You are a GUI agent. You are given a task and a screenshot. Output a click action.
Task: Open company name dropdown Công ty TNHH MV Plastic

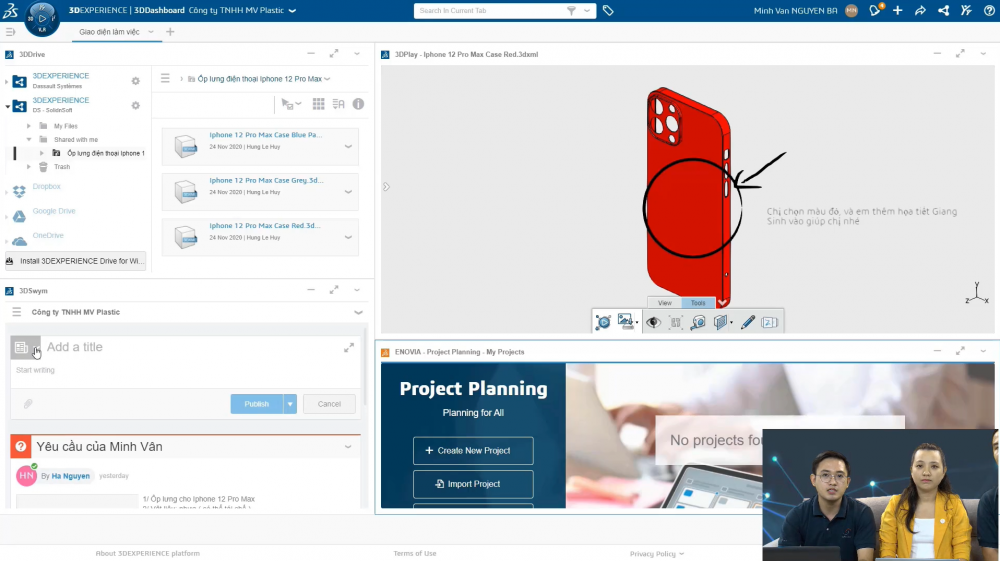click(x=292, y=11)
